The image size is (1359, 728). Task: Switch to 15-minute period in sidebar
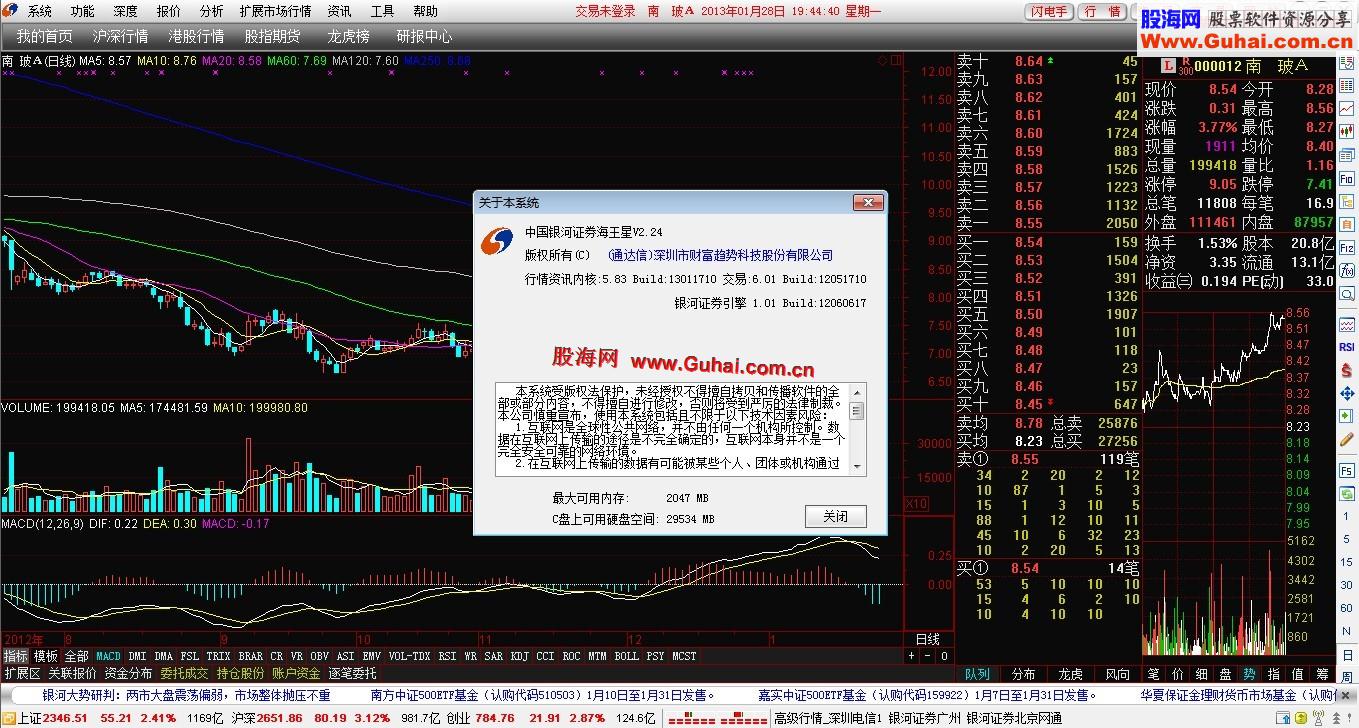1346,562
